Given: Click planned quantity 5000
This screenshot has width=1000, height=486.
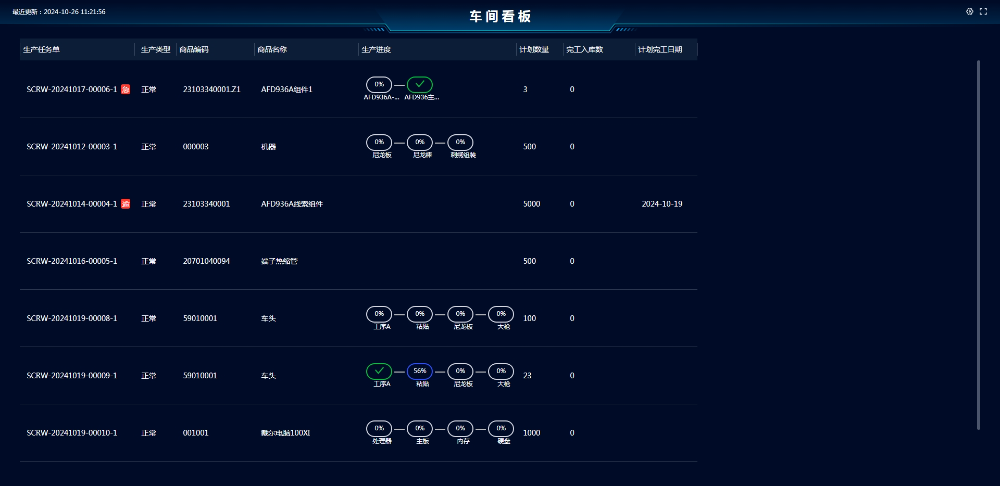Looking at the screenshot, I should point(532,204).
